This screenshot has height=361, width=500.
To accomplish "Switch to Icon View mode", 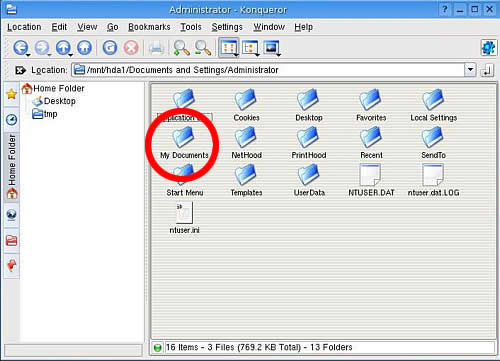I will click(228, 48).
